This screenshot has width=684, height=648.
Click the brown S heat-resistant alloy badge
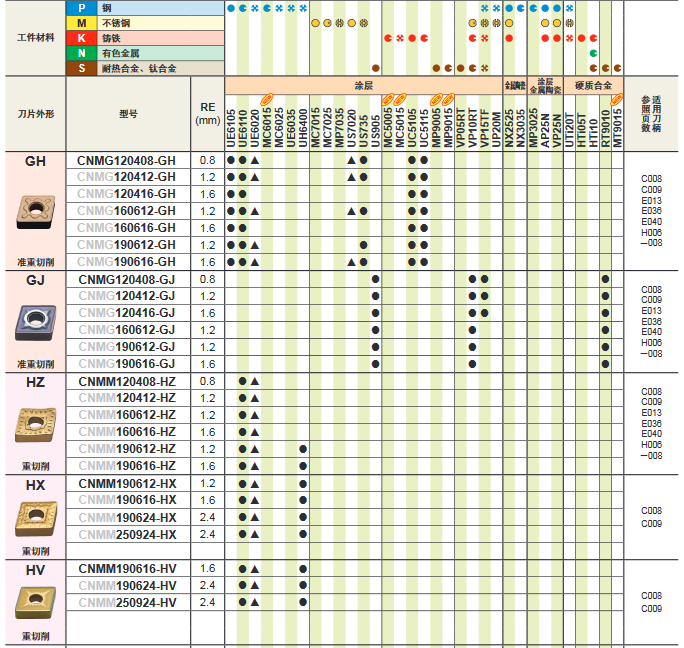click(x=81, y=68)
